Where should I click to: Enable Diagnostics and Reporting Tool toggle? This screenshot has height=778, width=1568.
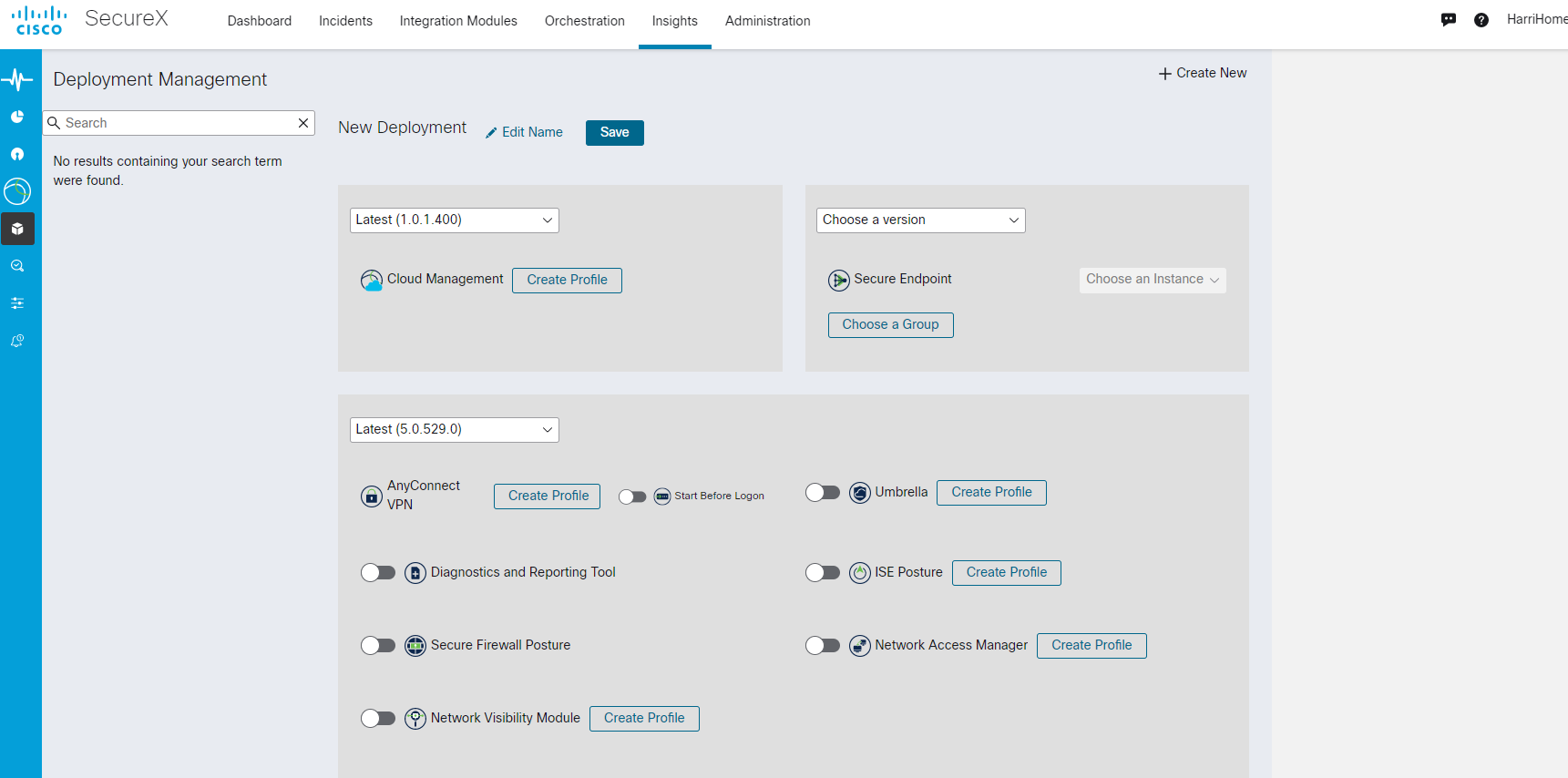[x=378, y=573]
